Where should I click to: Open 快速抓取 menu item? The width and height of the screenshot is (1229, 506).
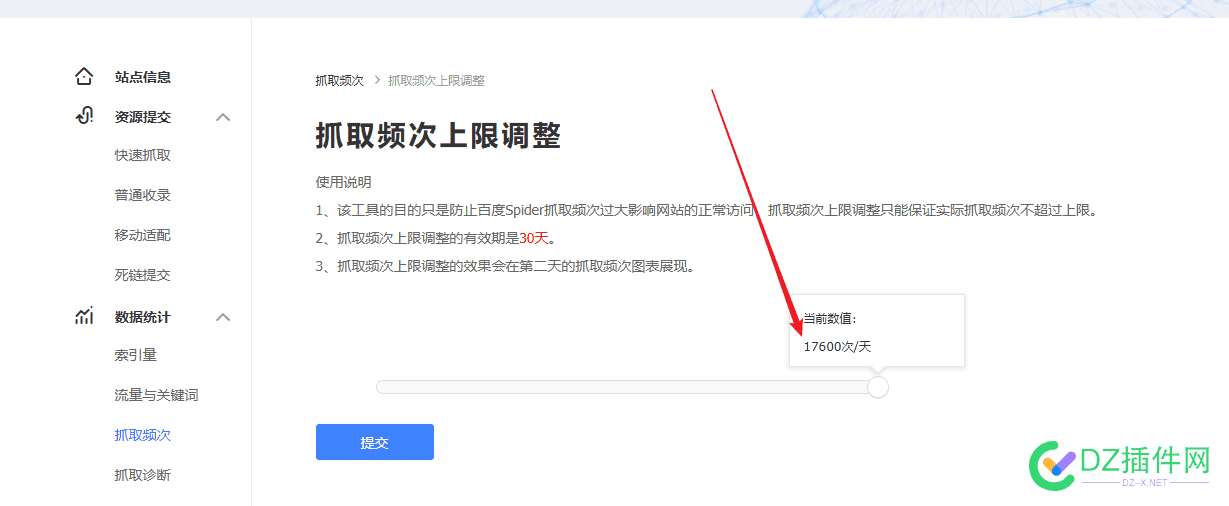[143, 155]
